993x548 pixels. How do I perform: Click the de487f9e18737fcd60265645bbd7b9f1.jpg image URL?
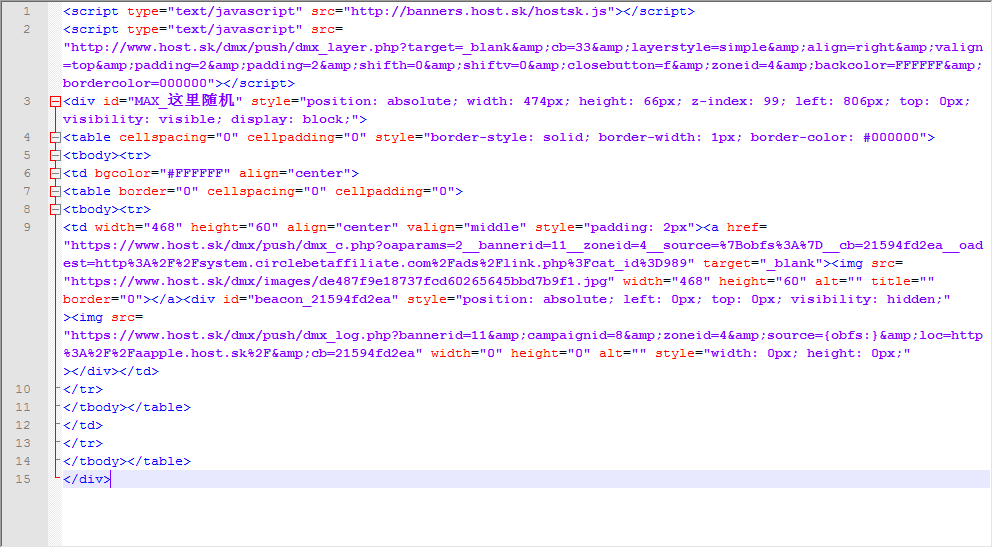[339, 281]
